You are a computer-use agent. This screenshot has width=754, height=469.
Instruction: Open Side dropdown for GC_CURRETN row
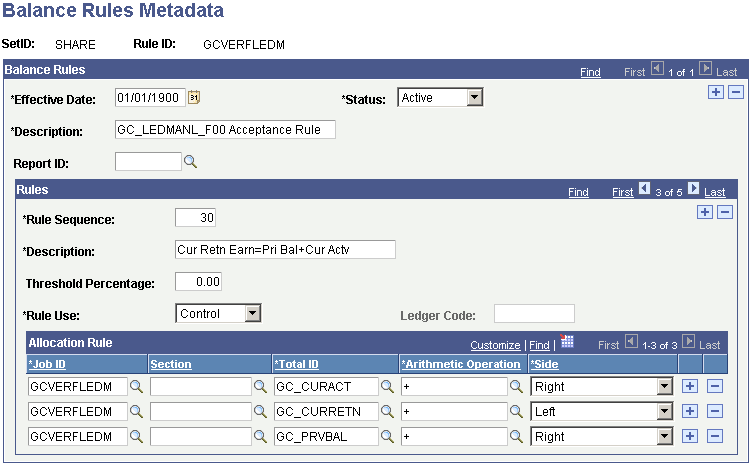664,411
